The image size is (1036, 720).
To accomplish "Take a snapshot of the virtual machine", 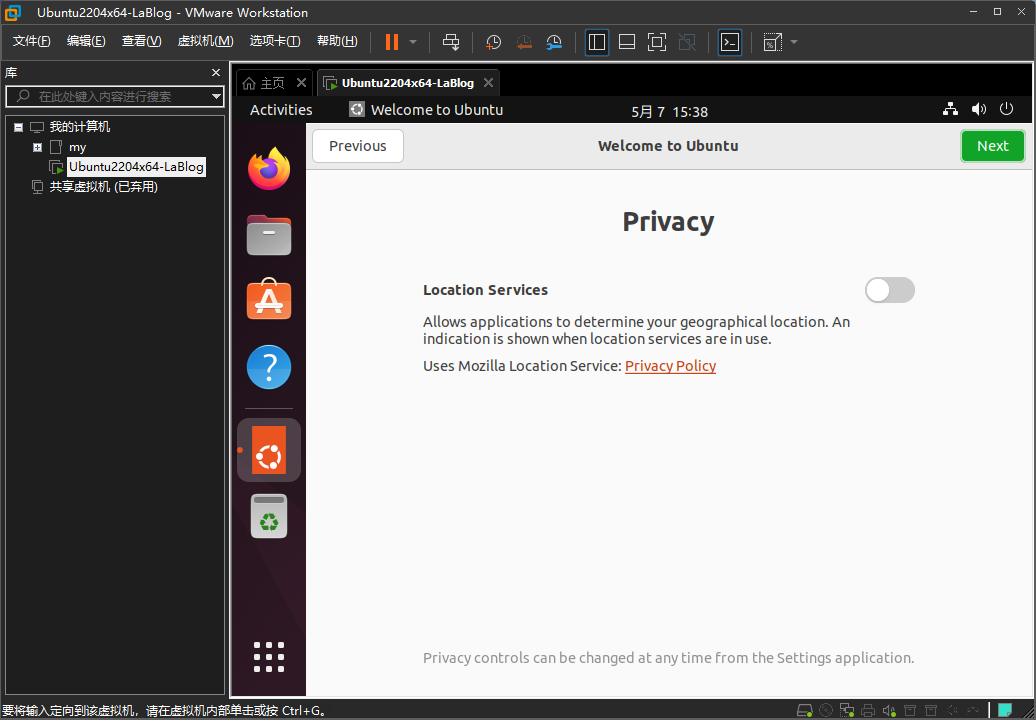I will click(494, 42).
